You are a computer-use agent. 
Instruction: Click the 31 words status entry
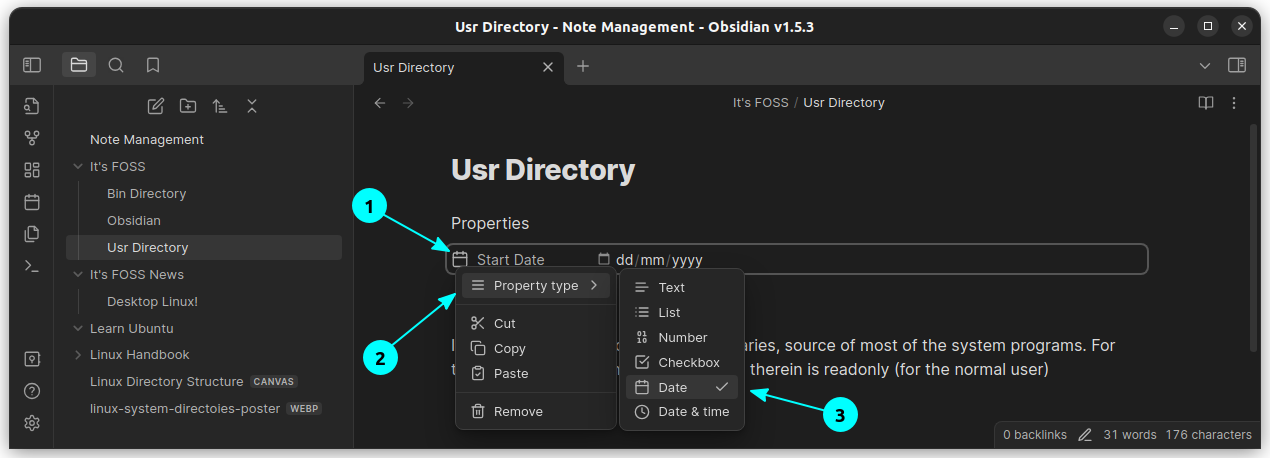[1130, 435]
